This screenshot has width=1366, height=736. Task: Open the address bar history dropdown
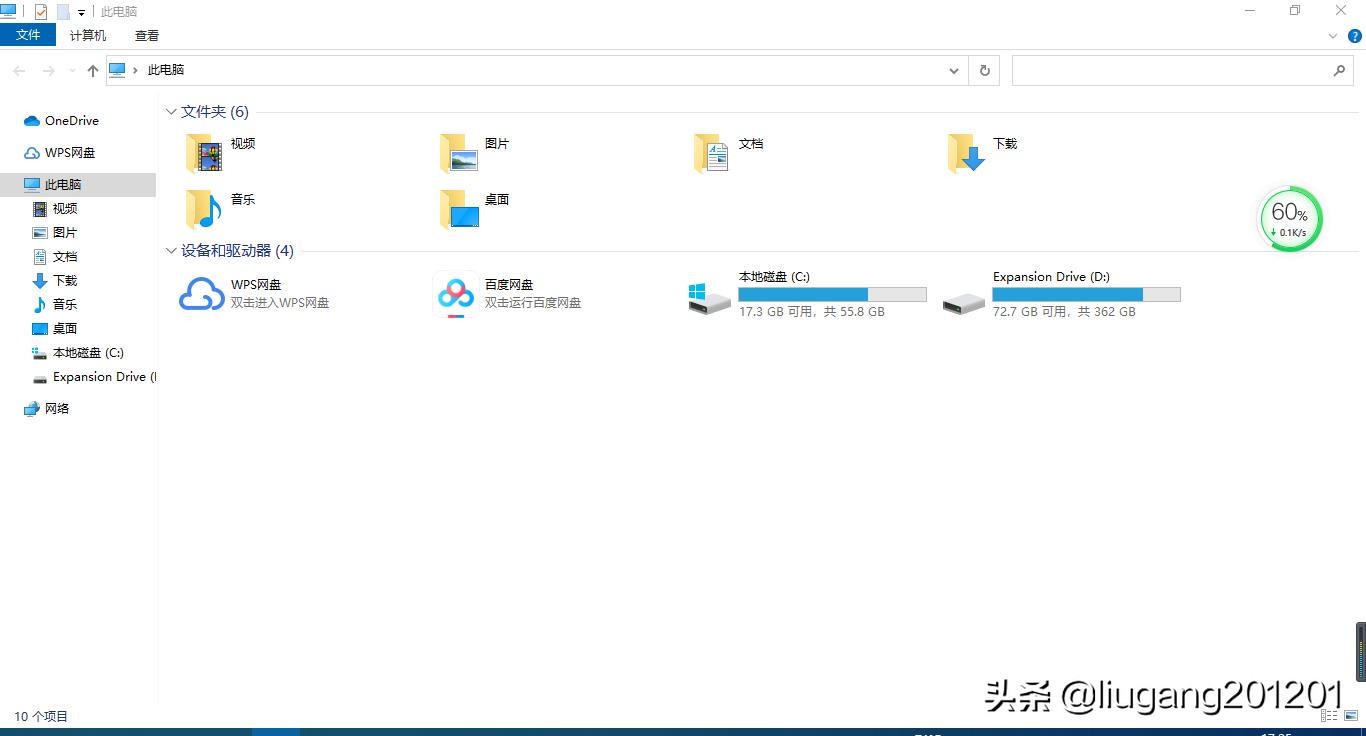[x=954, y=70]
